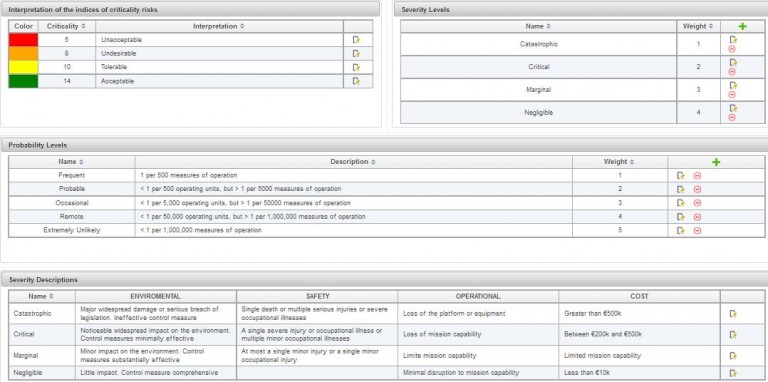Image resolution: width=768 pixels, height=382 pixels.
Task: Delete the Catastrophic severity level
Action: point(732,49)
